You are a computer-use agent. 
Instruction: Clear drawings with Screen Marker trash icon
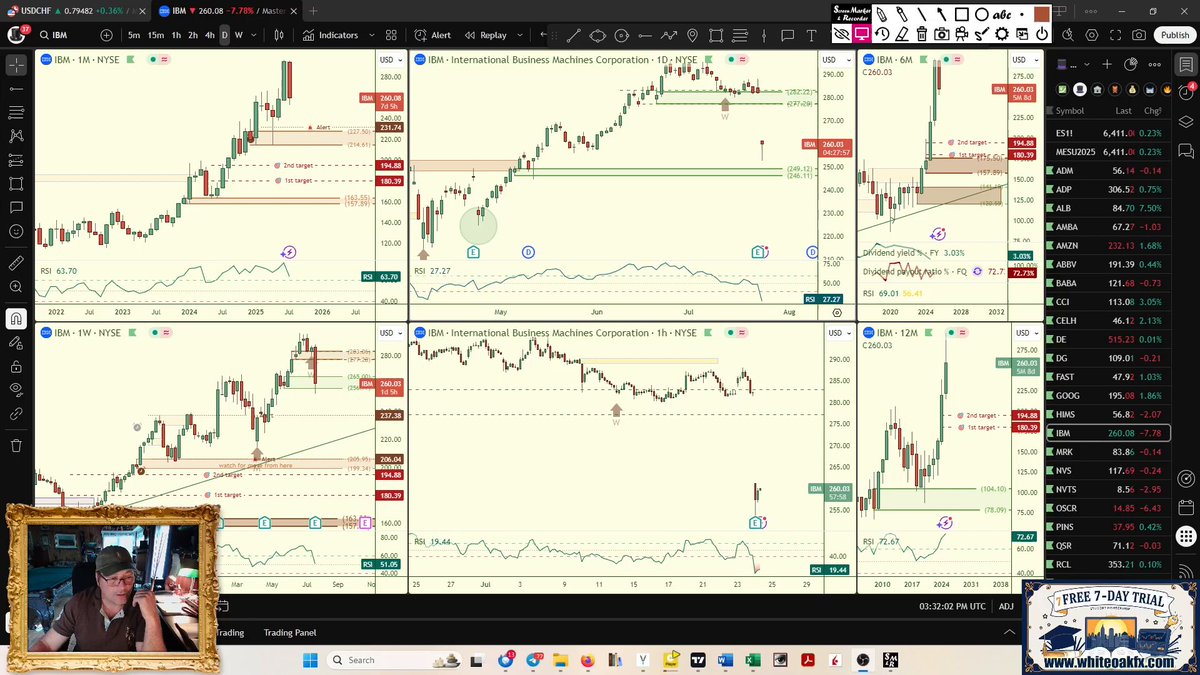point(921,34)
